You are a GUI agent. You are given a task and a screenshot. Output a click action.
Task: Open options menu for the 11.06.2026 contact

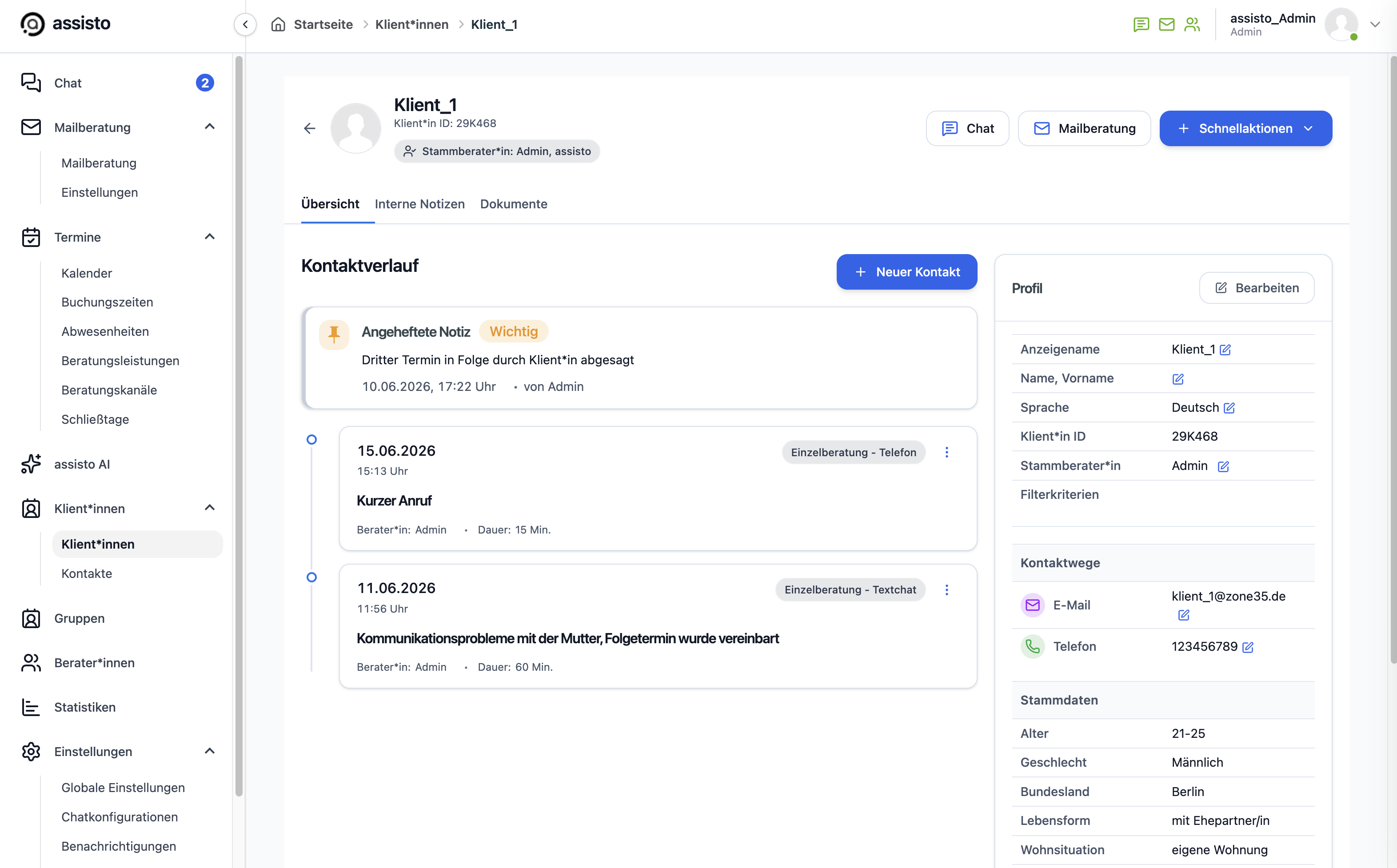(x=947, y=589)
